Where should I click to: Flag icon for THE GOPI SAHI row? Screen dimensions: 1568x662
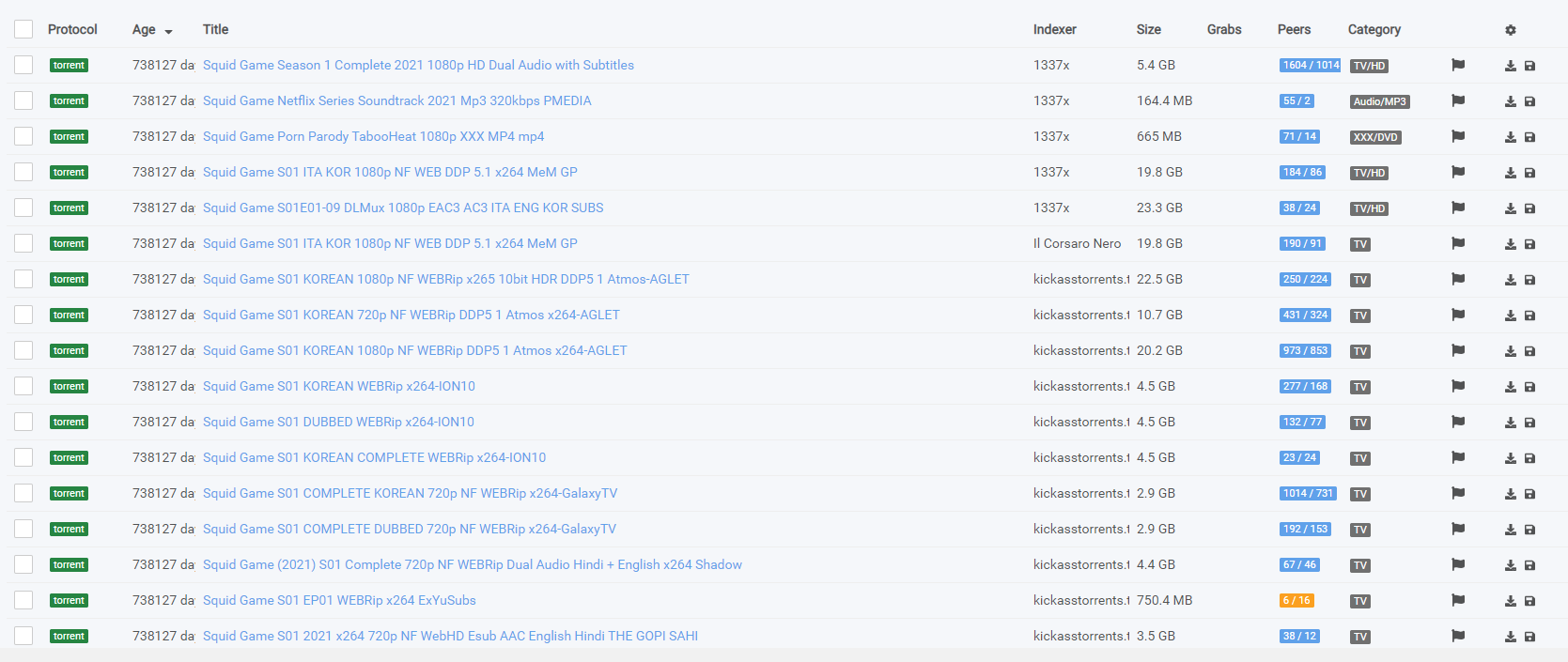point(1458,636)
